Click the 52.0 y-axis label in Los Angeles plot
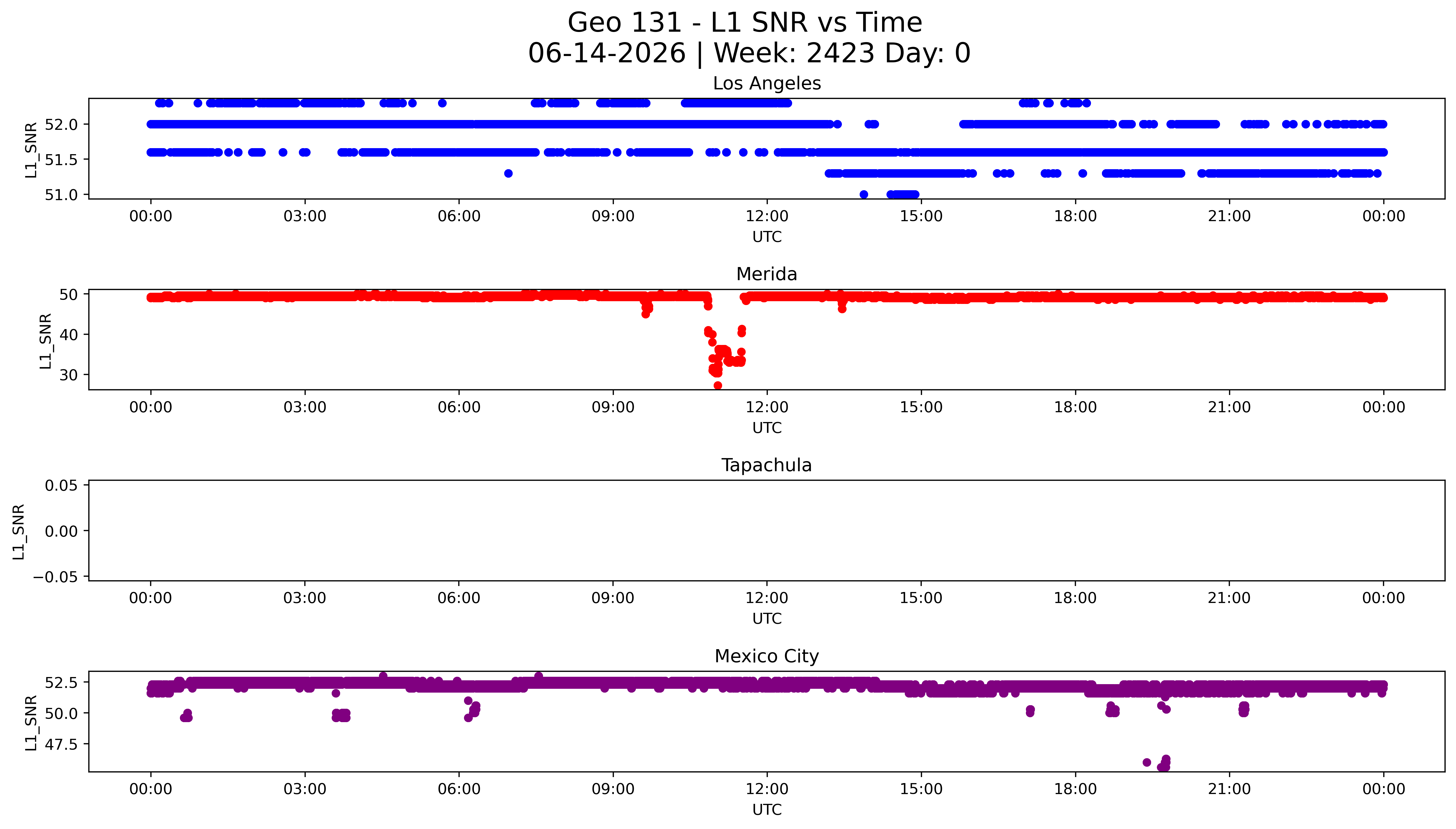The width and height of the screenshot is (1456, 829). [x=60, y=124]
